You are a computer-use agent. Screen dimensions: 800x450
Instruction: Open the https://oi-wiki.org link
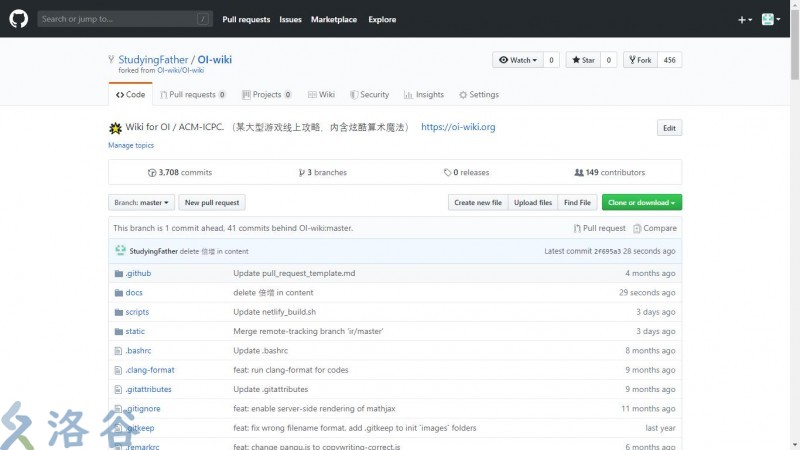pos(458,127)
